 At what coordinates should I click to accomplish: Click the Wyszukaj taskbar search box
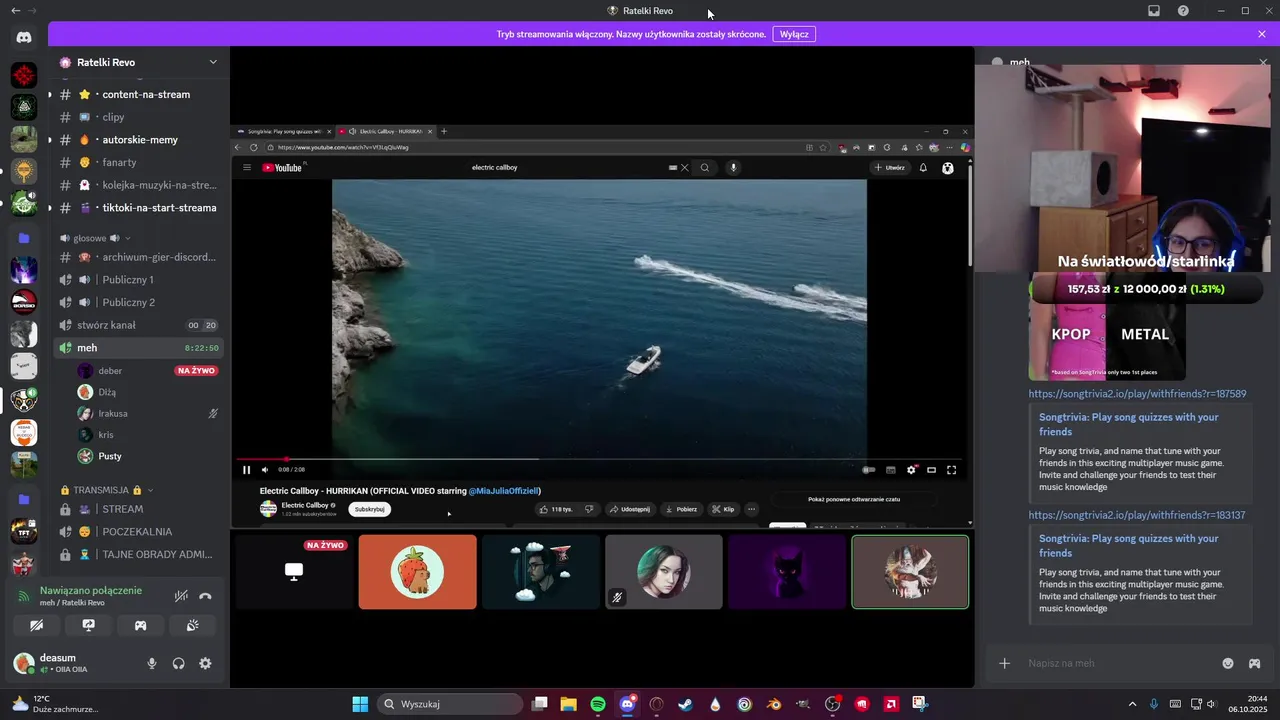[x=450, y=704]
